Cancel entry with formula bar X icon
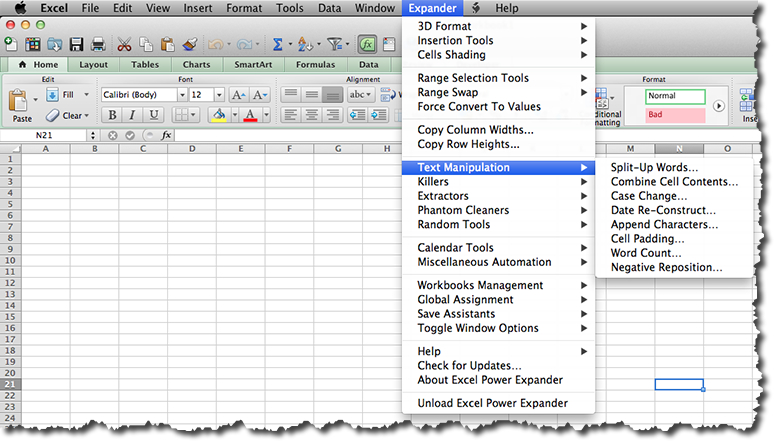The width and height of the screenshot is (774, 441). [x=113, y=135]
